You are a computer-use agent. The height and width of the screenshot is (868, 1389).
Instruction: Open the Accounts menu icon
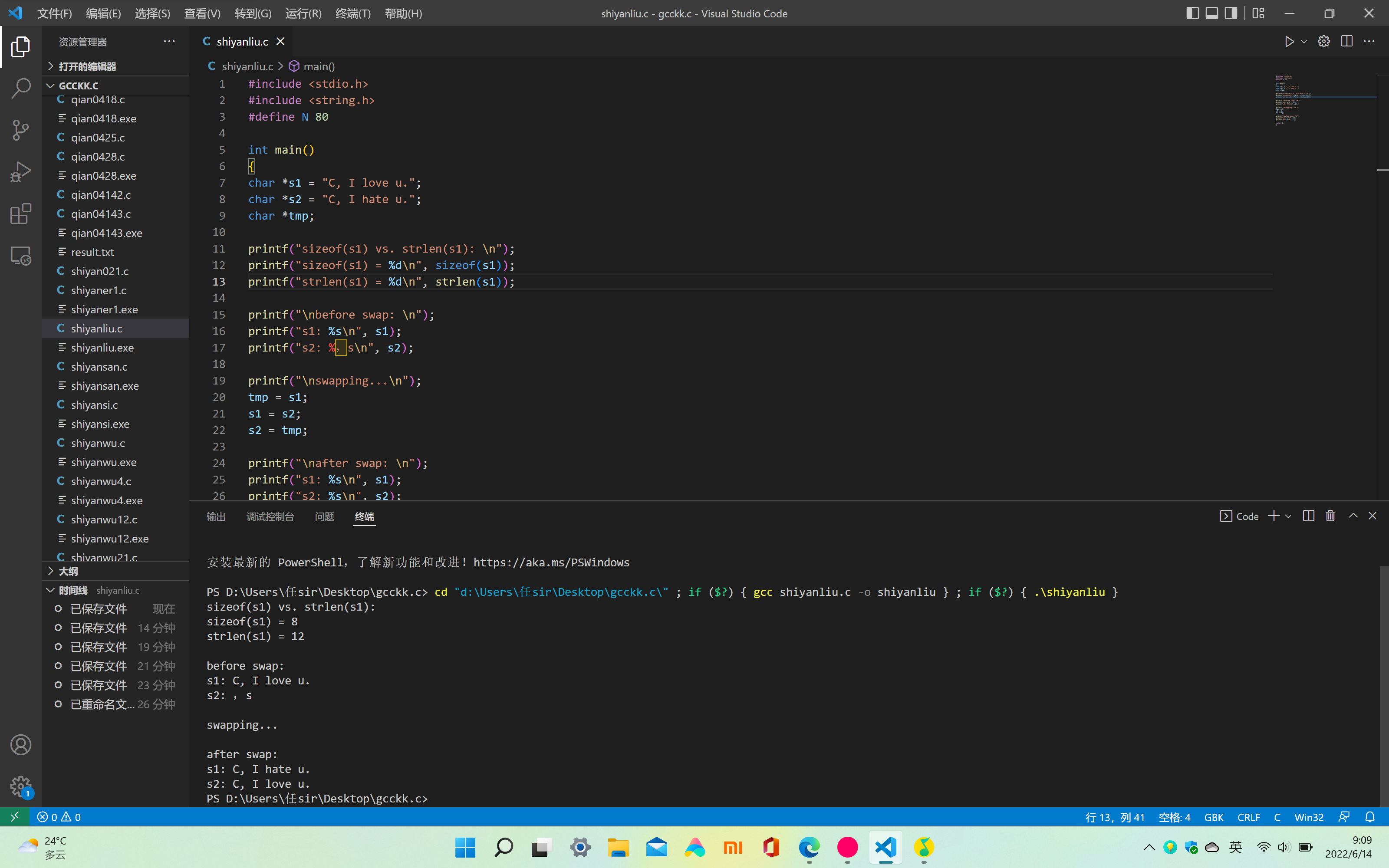click(x=21, y=745)
